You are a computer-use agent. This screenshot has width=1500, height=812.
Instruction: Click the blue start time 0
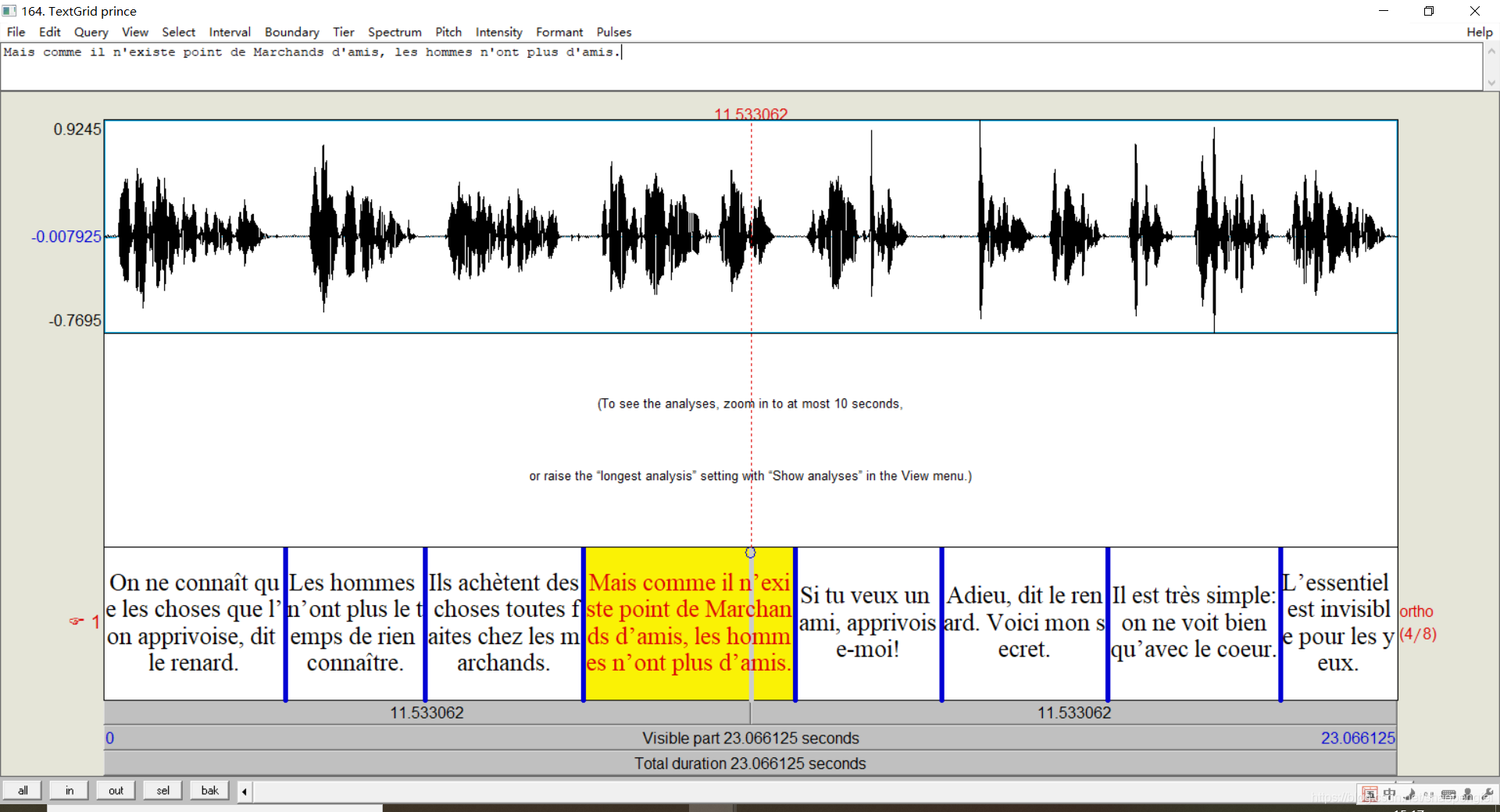(x=110, y=738)
